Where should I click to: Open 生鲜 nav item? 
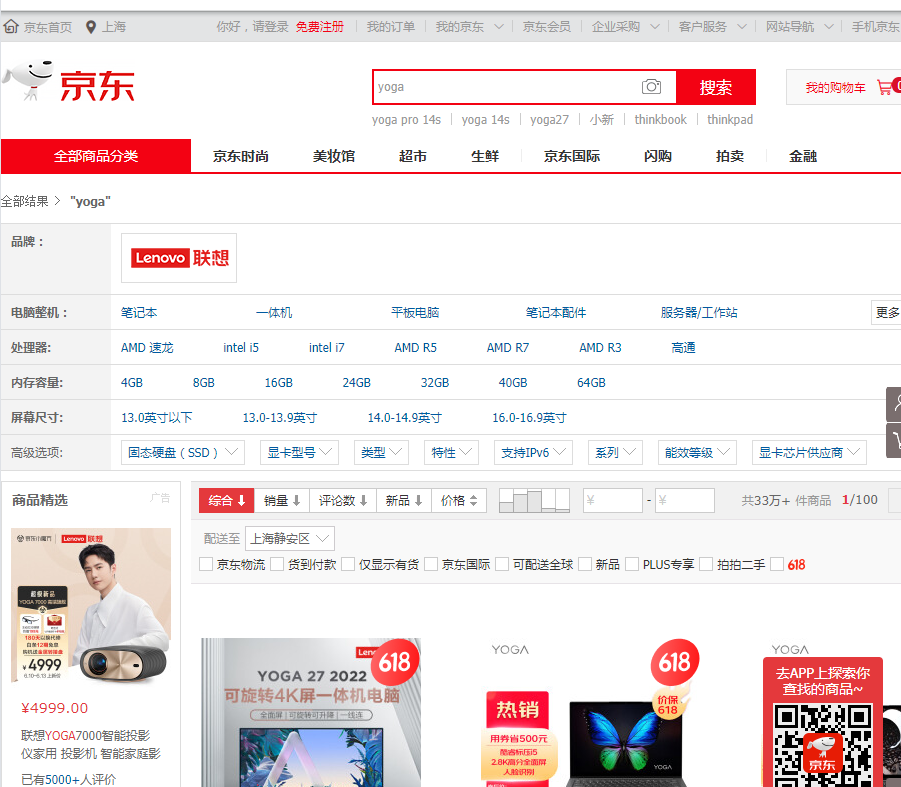click(485, 156)
